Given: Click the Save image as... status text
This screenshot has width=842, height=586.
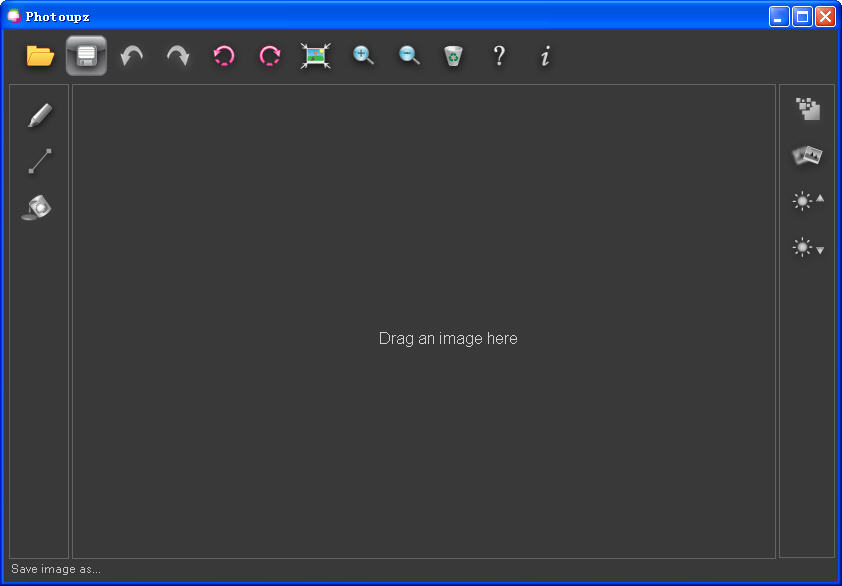Looking at the screenshot, I should pos(56,569).
